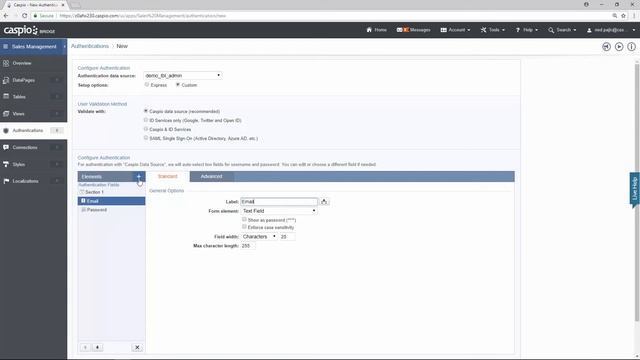The image size is (640, 360).
Task: Click the Authentications breadcrumb link
Action: pos(90,46)
